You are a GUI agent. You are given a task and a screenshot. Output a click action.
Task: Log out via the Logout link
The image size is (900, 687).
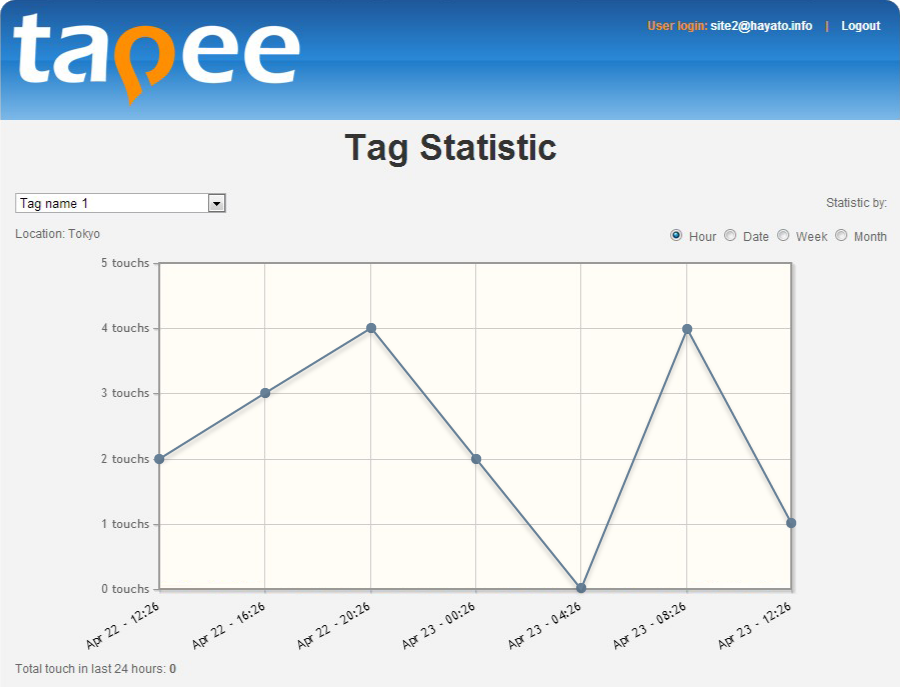860,26
